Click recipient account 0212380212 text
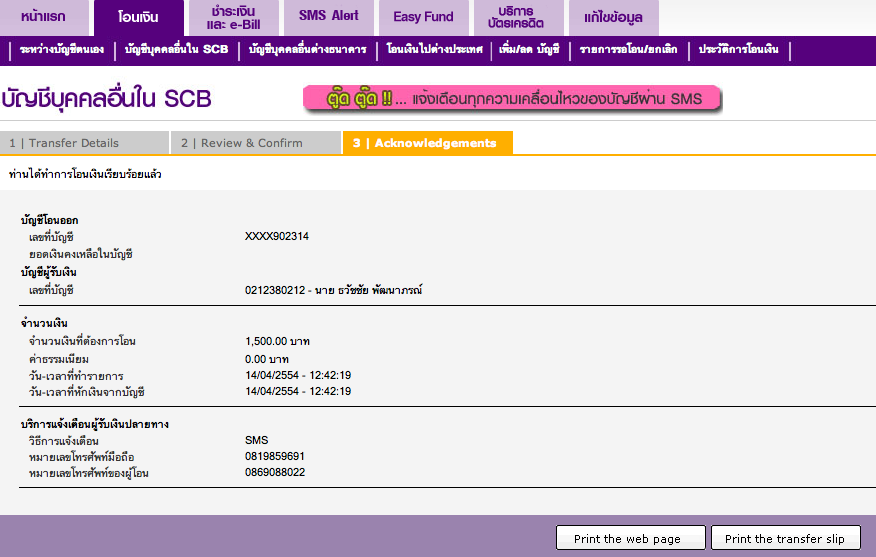876x557 pixels. coord(334,291)
